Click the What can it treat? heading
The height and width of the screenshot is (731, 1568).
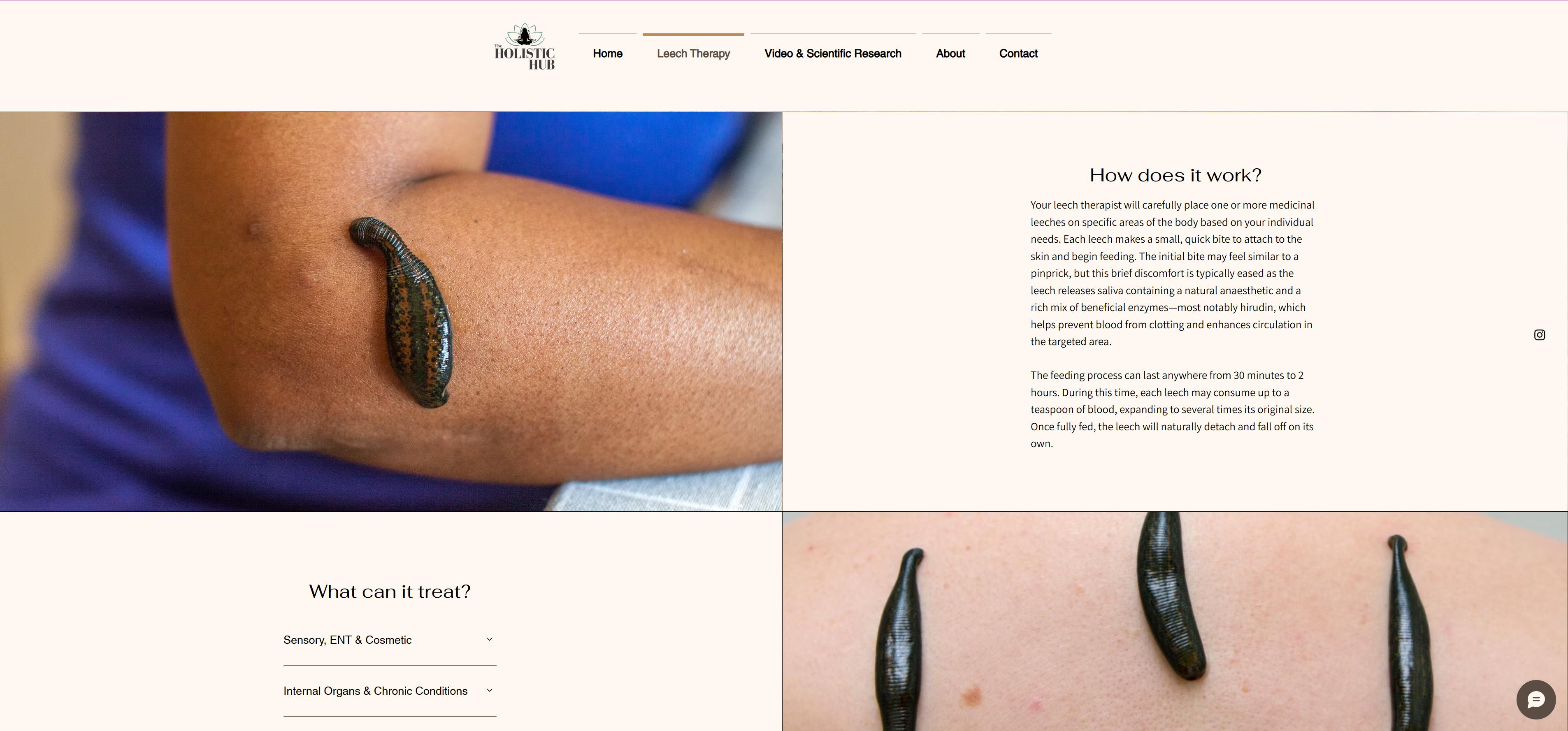(390, 592)
